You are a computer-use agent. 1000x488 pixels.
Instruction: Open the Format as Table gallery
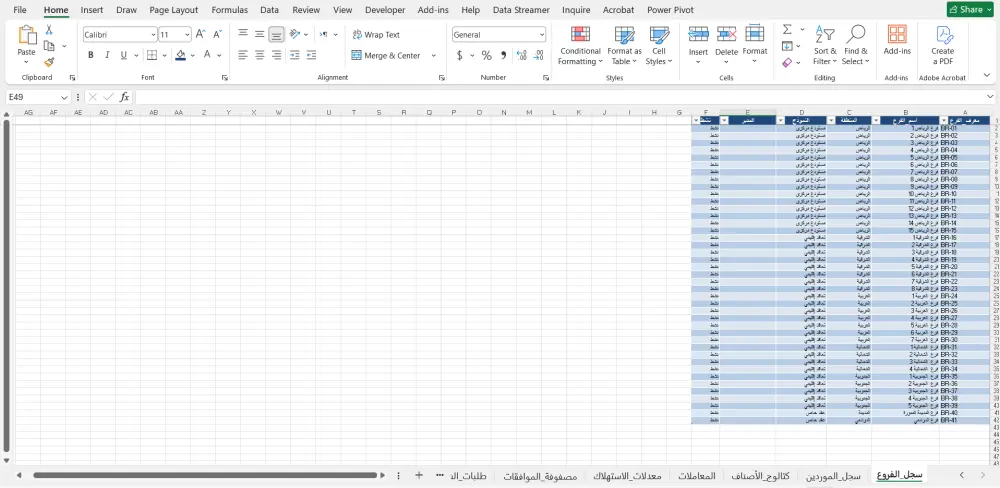[x=624, y=45]
